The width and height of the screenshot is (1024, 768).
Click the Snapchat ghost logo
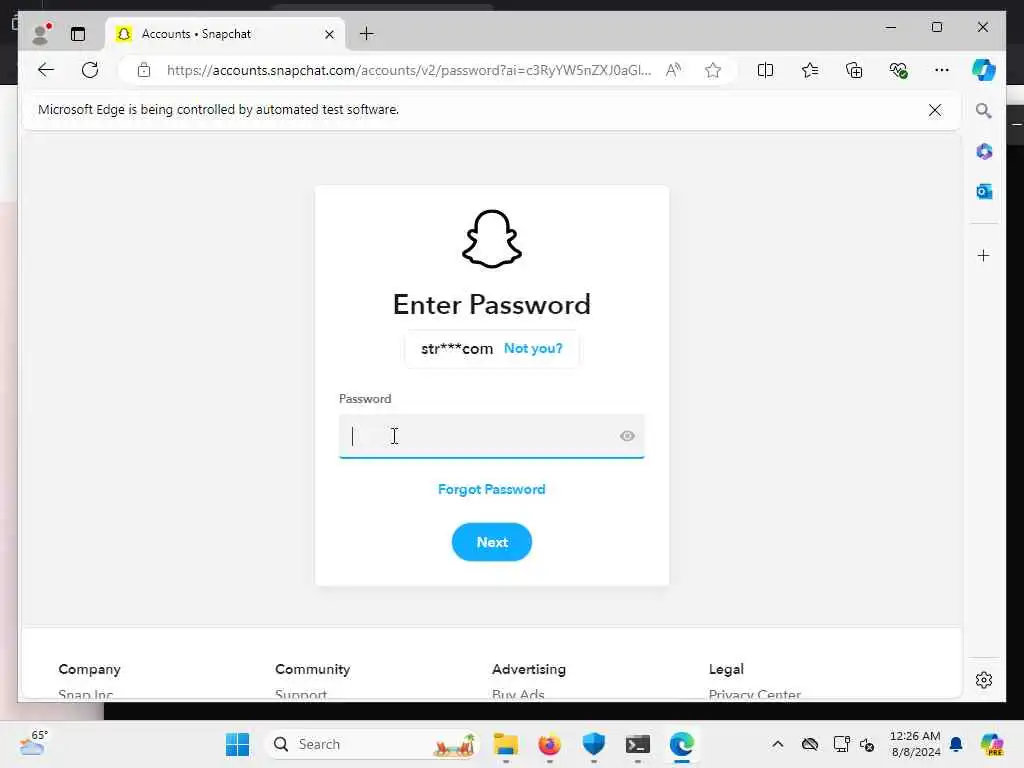492,239
